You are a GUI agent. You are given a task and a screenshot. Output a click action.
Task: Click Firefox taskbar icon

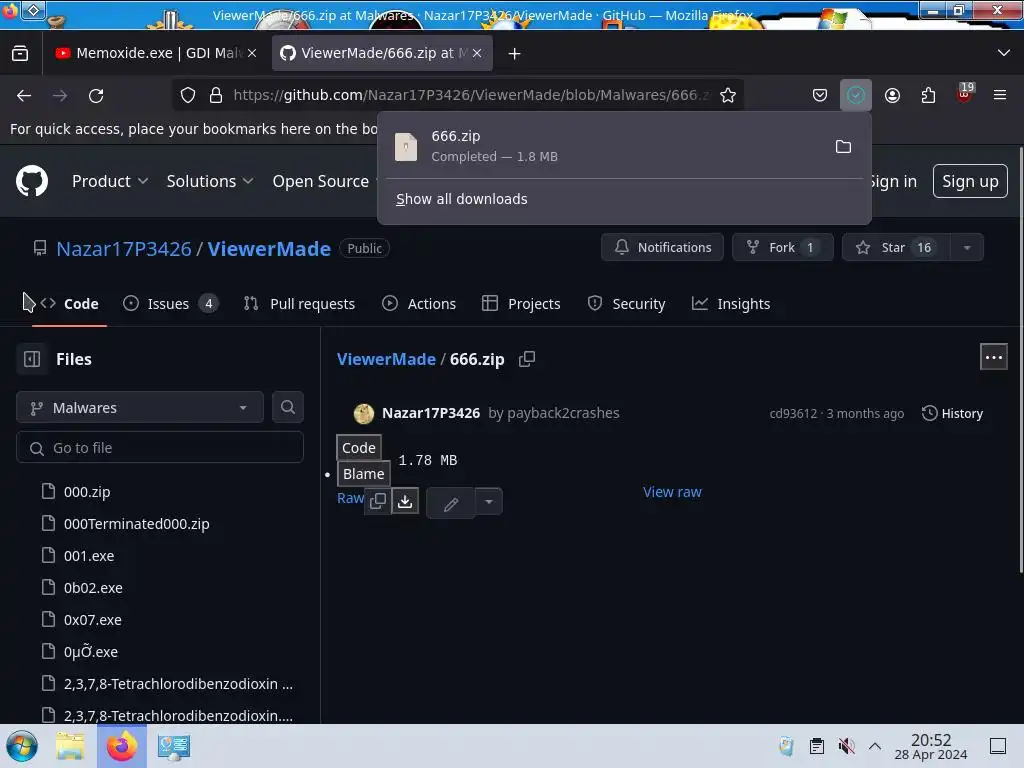click(122, 746)
